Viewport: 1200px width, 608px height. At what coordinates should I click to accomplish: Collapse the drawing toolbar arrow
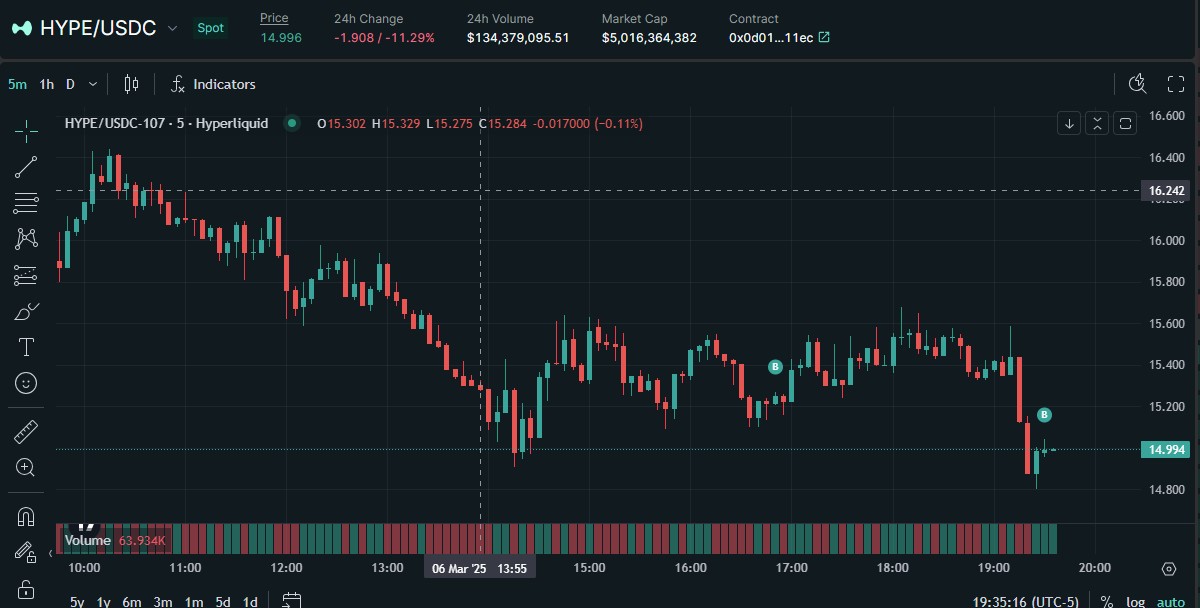point(51,553)
